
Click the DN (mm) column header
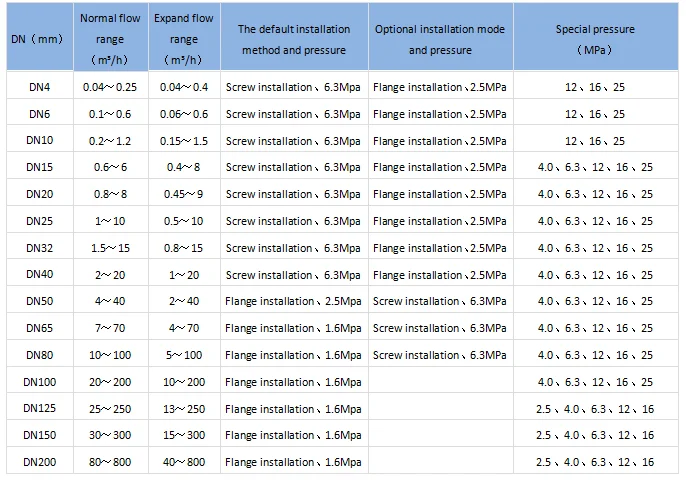[x=40, y=39]
